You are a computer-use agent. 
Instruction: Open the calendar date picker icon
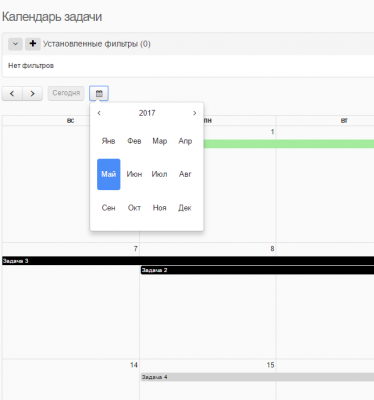click(99, 93)
